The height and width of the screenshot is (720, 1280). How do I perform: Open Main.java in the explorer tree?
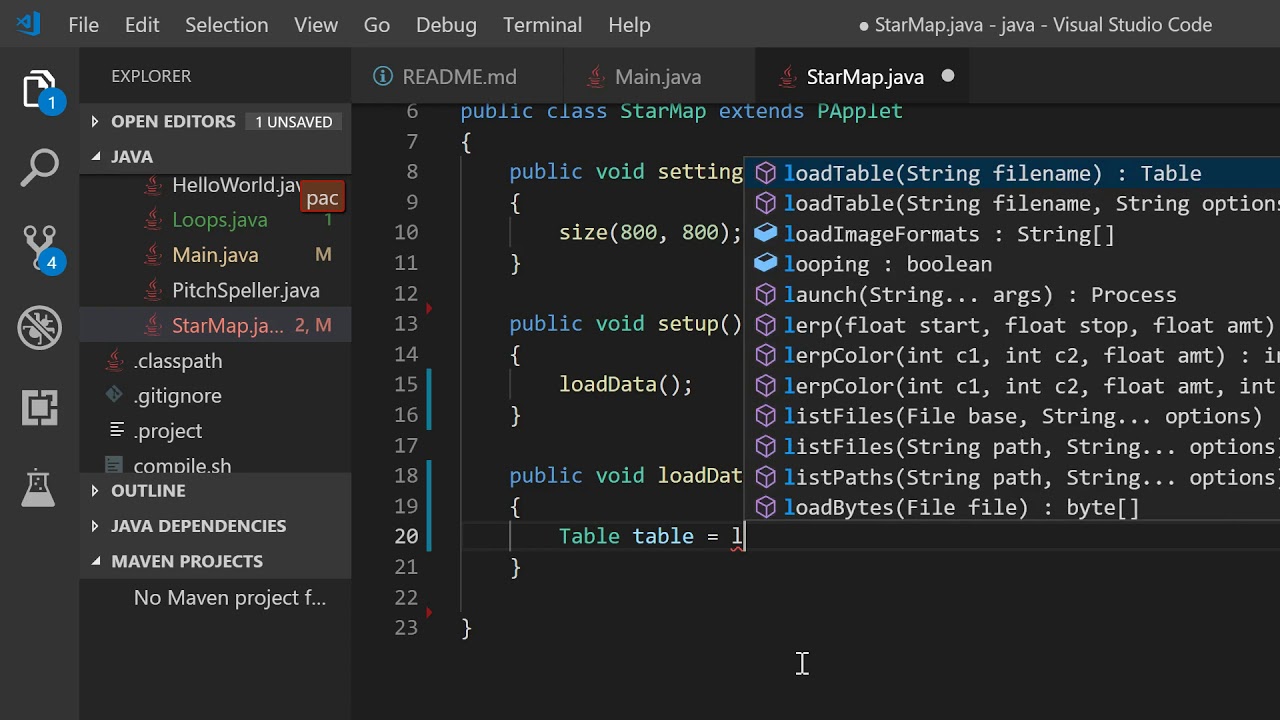click(x=215, y=255)
